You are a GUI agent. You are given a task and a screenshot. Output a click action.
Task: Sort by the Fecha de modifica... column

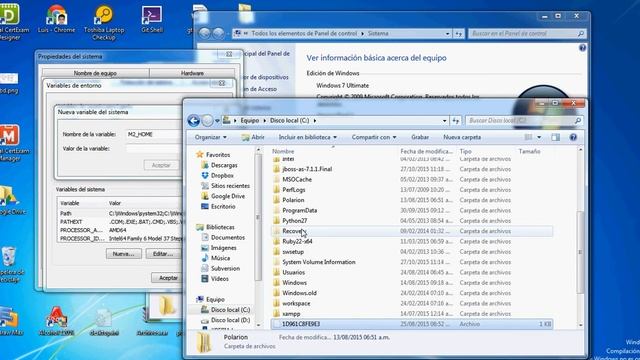[x=428, y=151]
